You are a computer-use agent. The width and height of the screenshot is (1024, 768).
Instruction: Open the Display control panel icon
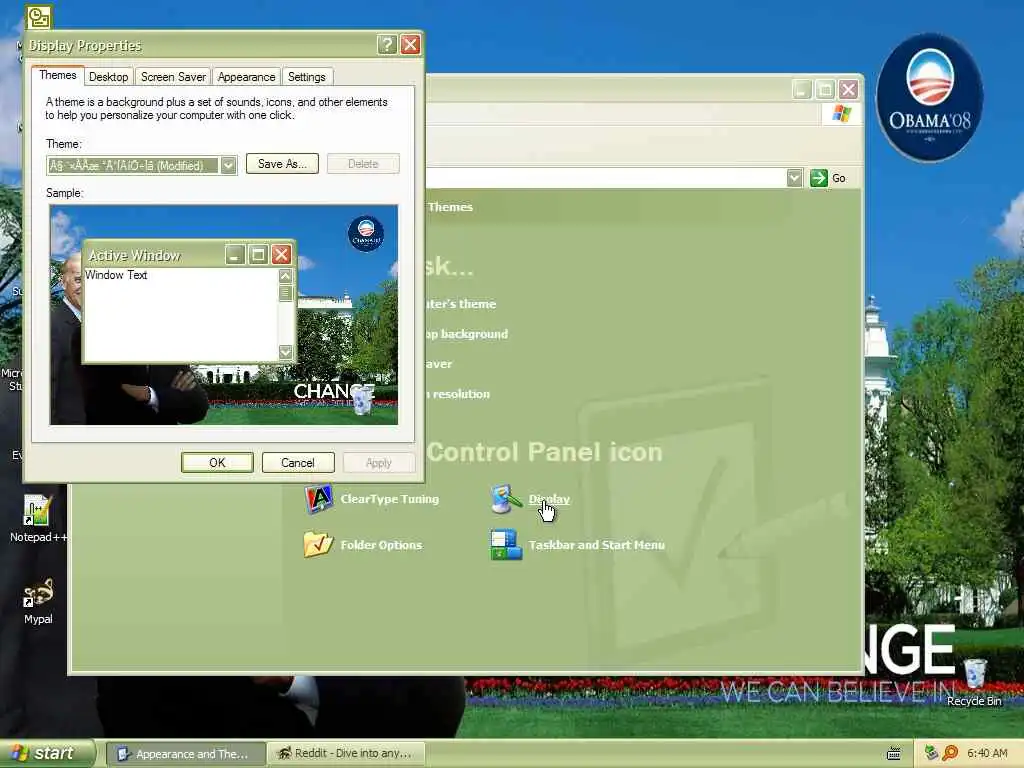506,500
